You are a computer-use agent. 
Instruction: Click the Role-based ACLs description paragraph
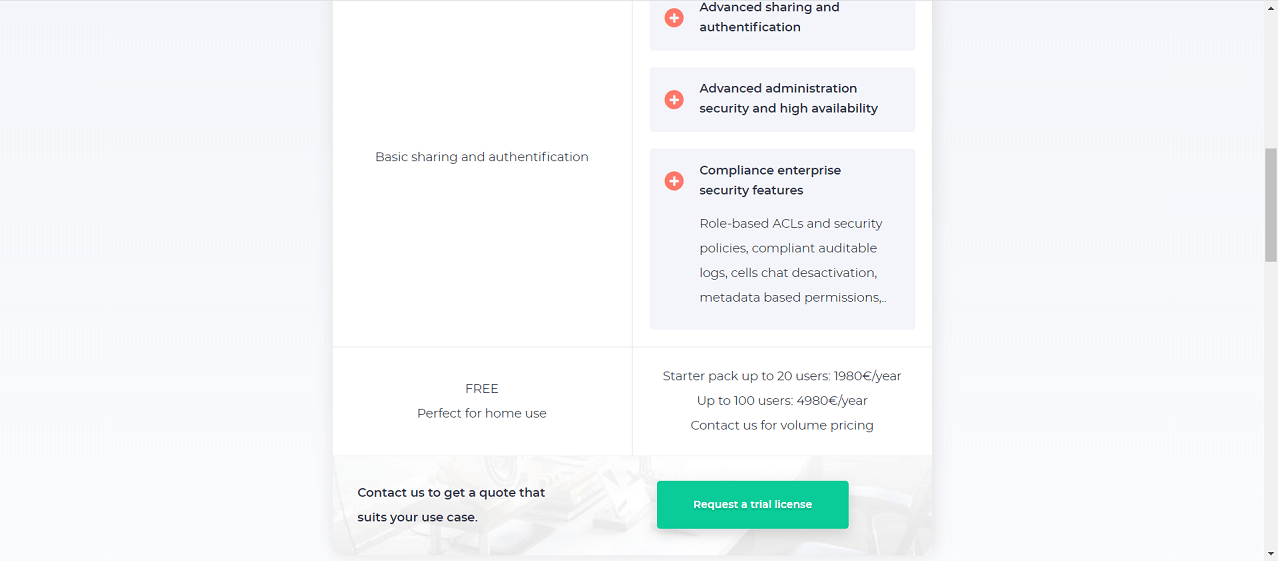(x=792, y=260)
